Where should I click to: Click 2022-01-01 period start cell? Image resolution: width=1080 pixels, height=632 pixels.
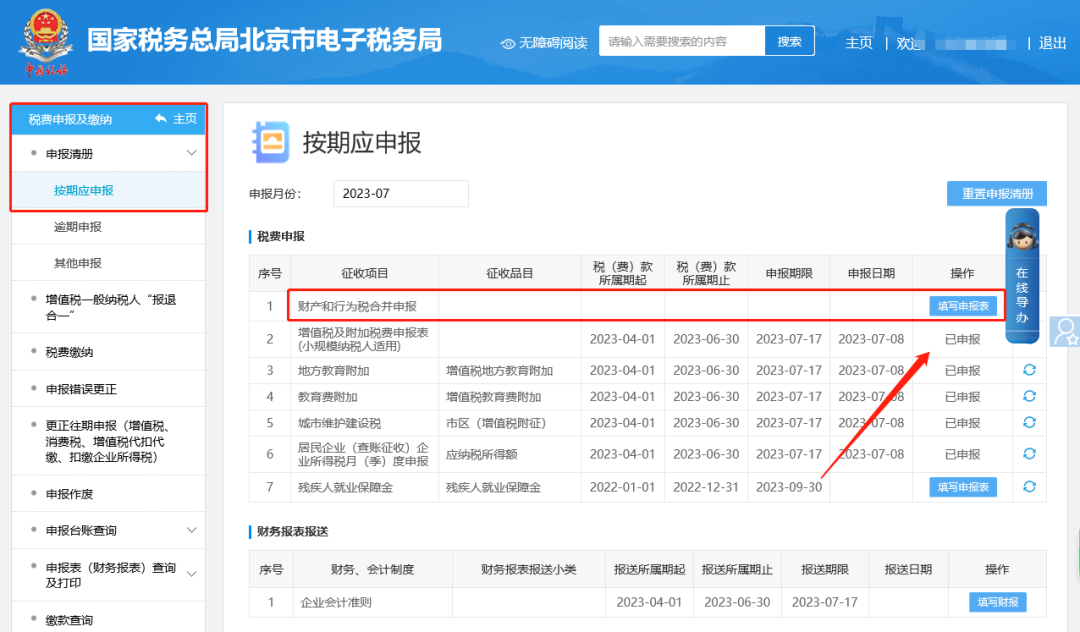[x=622, y=487]
